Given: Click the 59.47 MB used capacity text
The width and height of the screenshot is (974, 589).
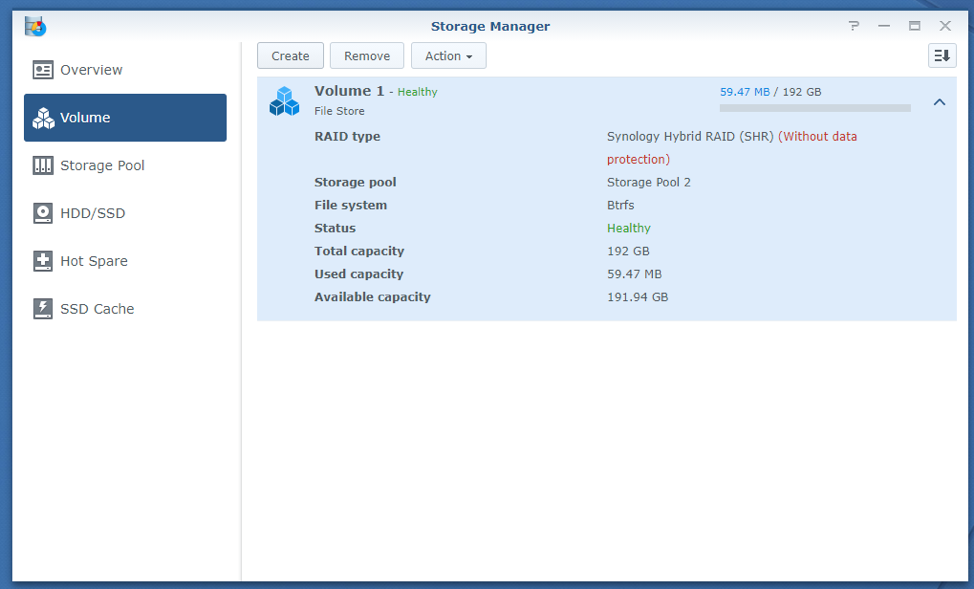Looking at the screenshot, I should 744,92.
